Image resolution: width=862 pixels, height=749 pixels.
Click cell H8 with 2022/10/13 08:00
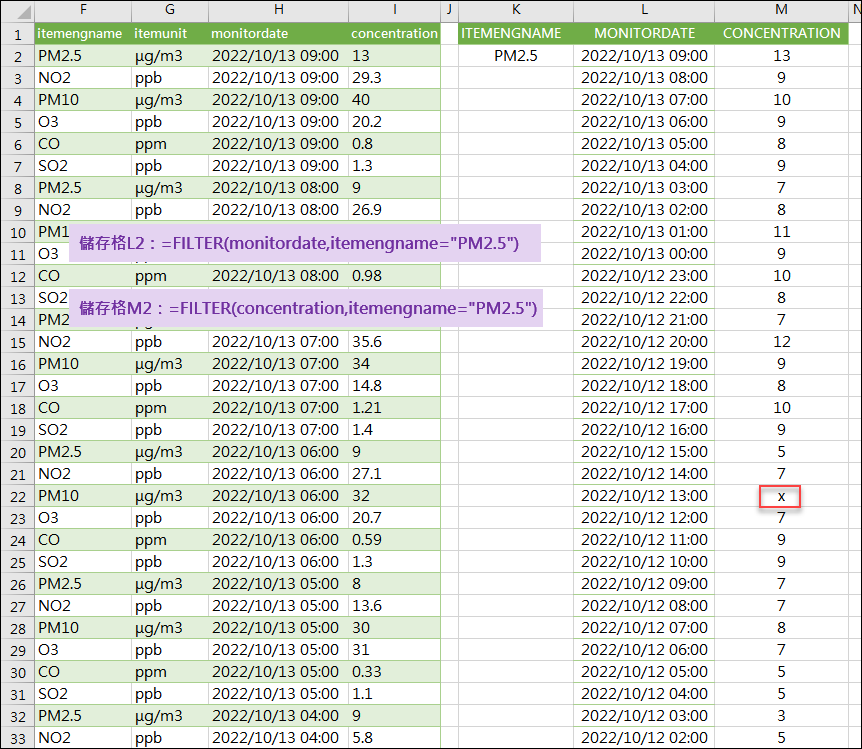coord(279,188)
